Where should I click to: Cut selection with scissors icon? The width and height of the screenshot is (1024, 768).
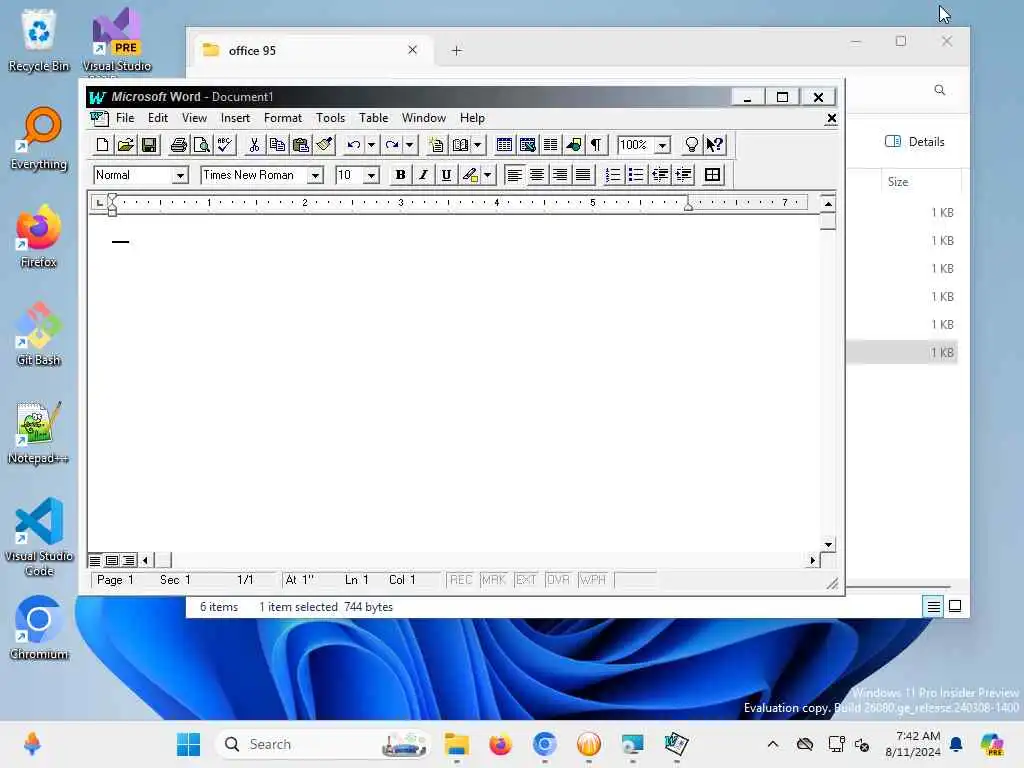click(254, 145)
